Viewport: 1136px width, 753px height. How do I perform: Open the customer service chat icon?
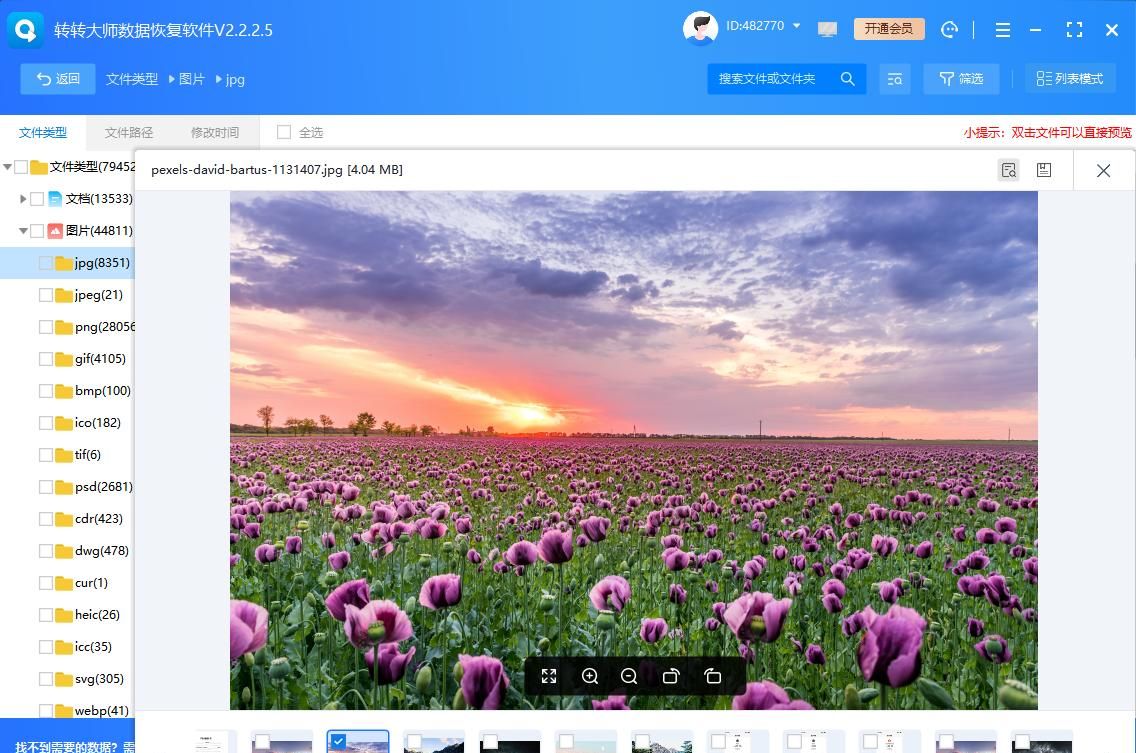[950, 30]
